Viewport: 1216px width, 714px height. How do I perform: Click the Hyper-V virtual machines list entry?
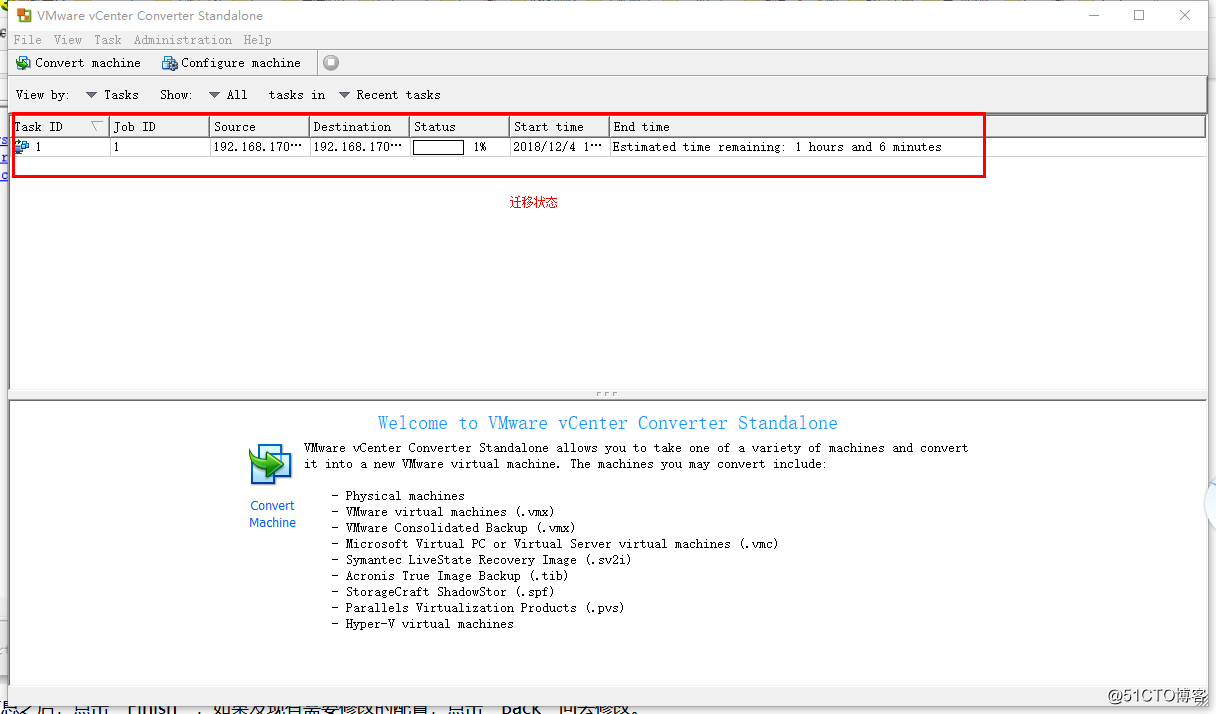coord(429,624)
